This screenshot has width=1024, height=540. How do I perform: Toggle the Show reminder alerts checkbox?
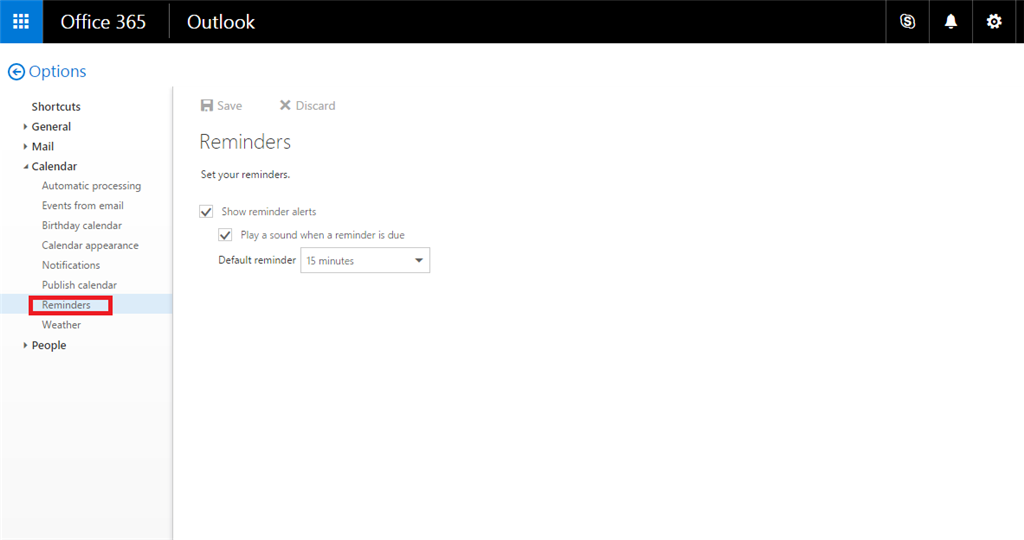(x=206, y=212)
